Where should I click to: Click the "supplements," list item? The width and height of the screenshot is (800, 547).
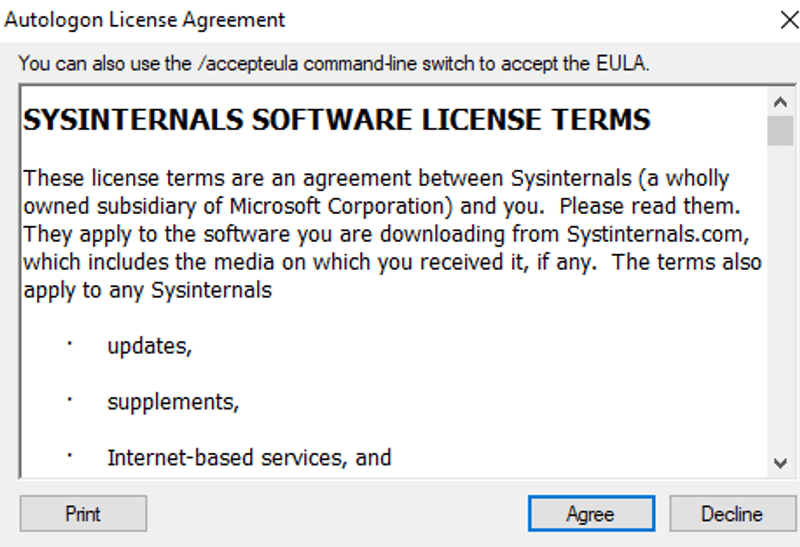[173, 402]
